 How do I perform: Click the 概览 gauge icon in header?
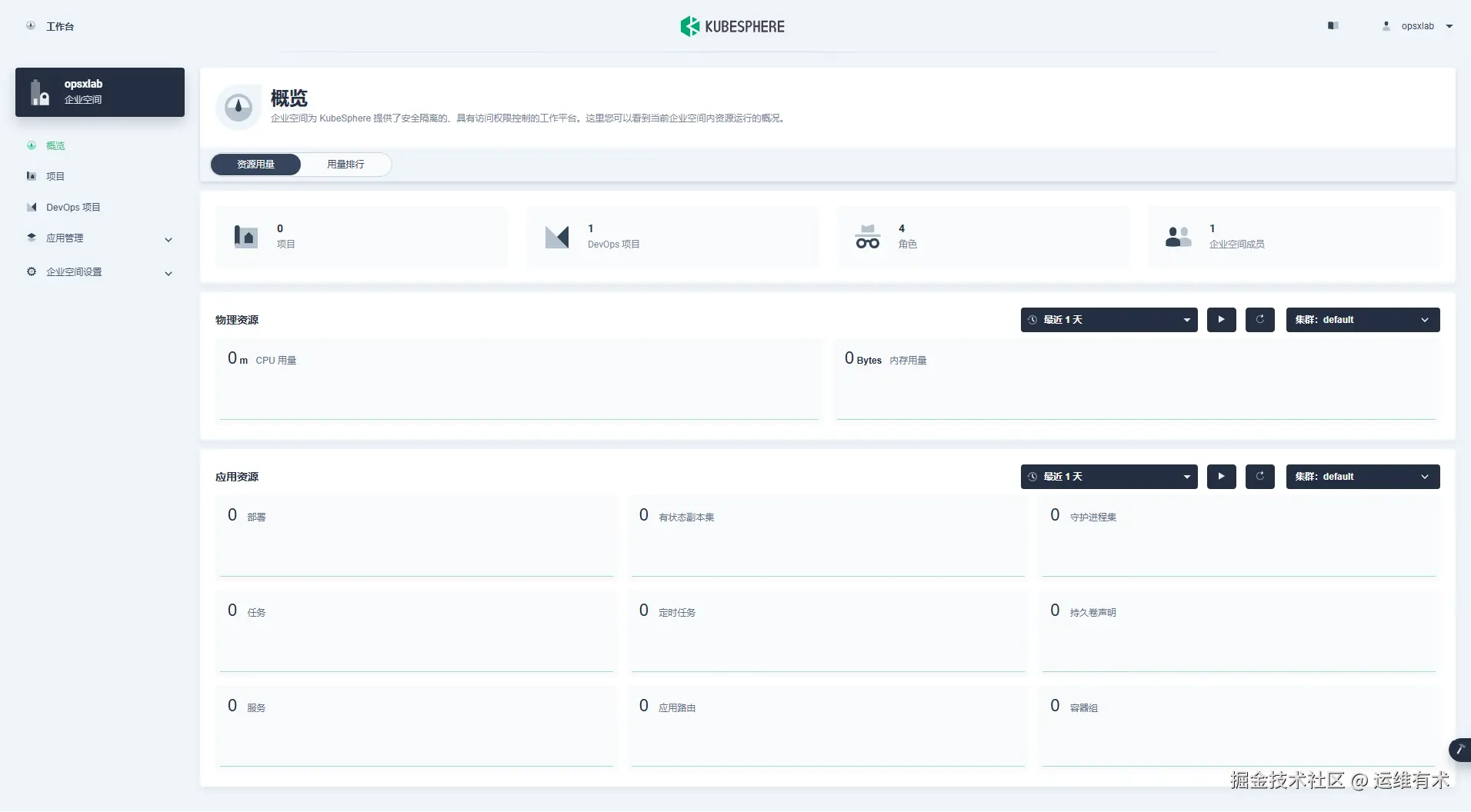(x=238, y=107)
